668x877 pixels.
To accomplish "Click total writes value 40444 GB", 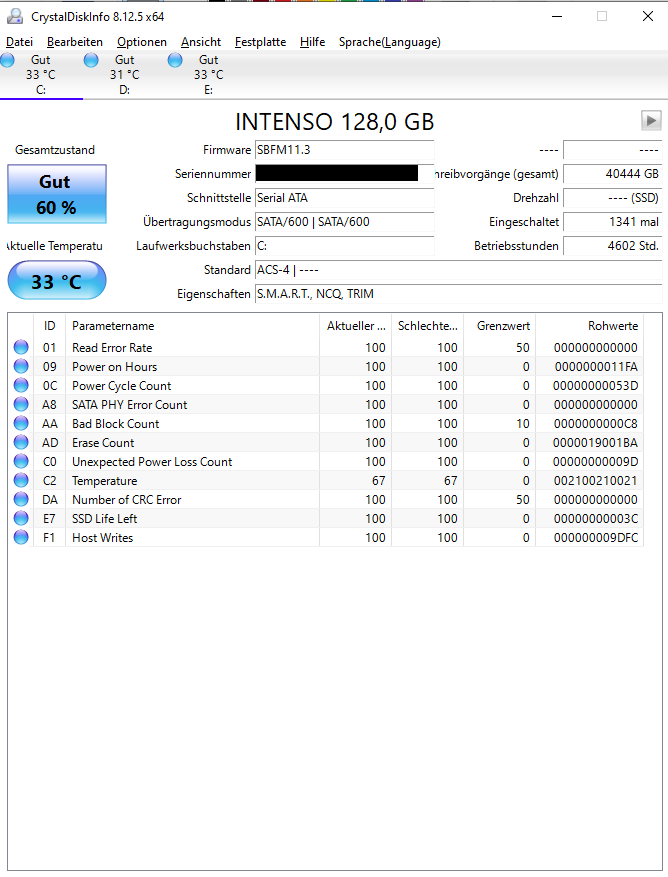I will coord(613,174).
